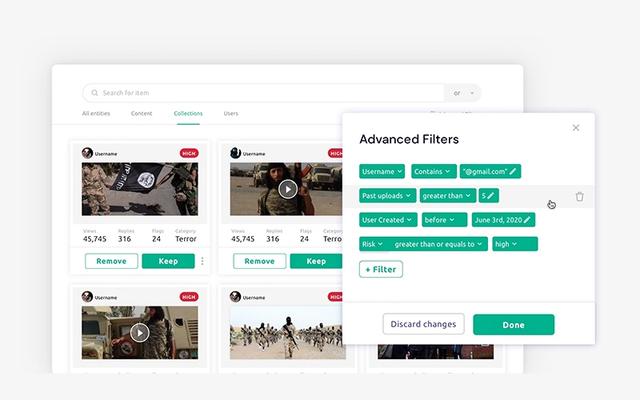
Task: Open the "or" dropdown beside the search
Action: [x=463, y=93]
